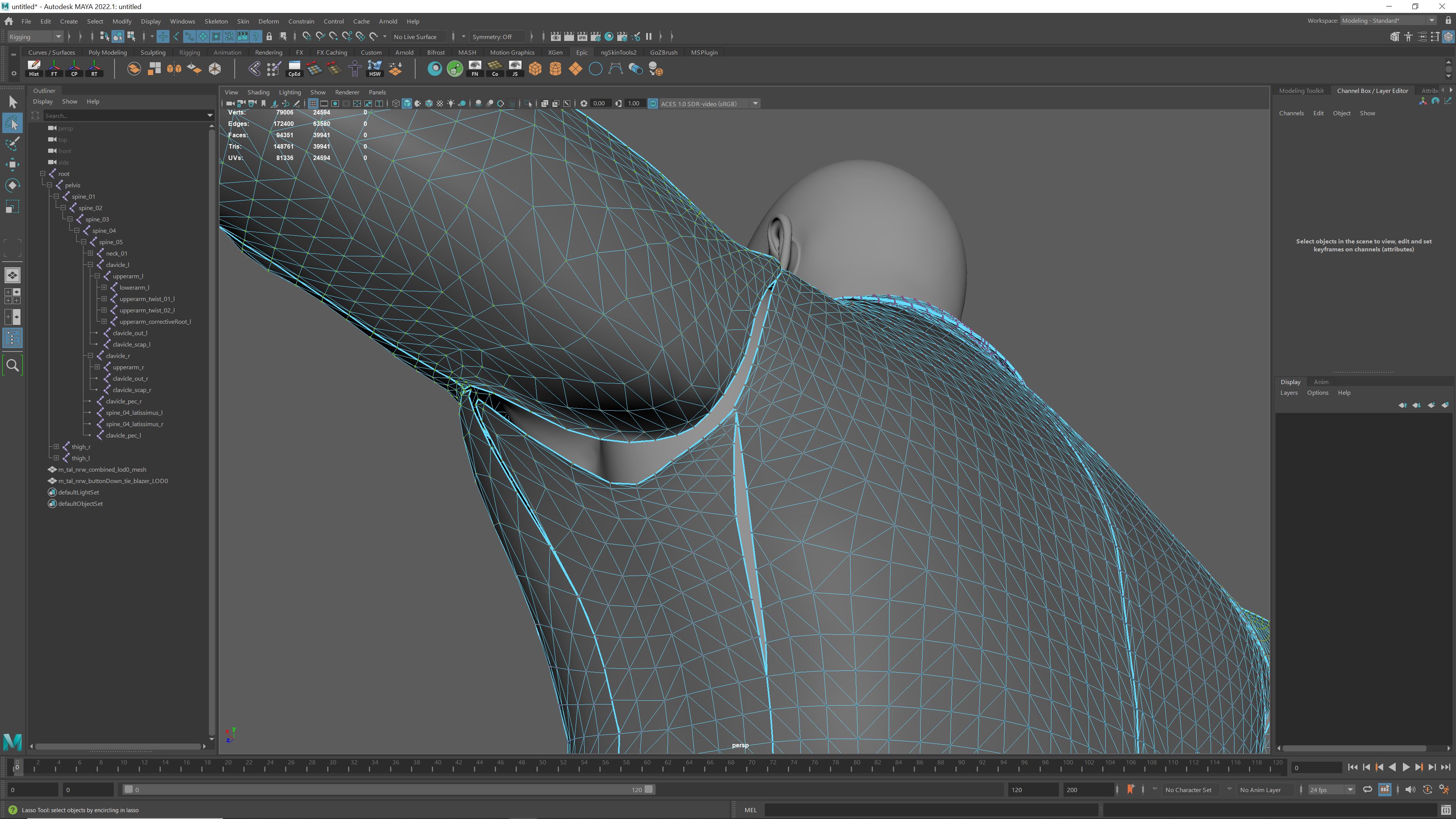The height and width of the screenshot is (819, 1456).
Task: Click the Hist button on the shelf
Action: 34,68
